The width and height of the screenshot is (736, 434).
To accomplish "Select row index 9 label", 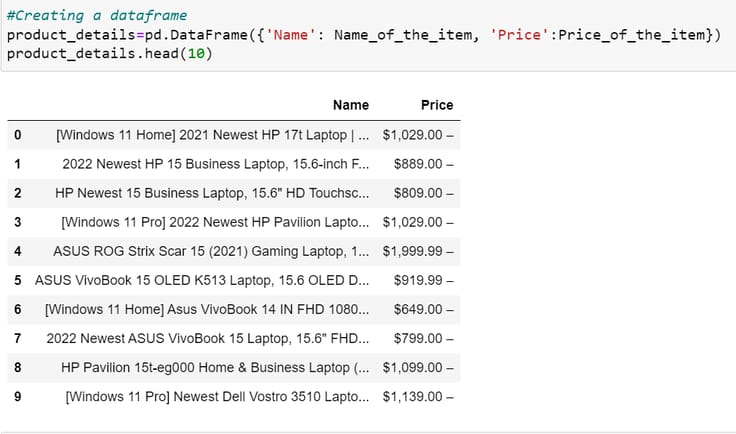I will (x=17, y=397).
